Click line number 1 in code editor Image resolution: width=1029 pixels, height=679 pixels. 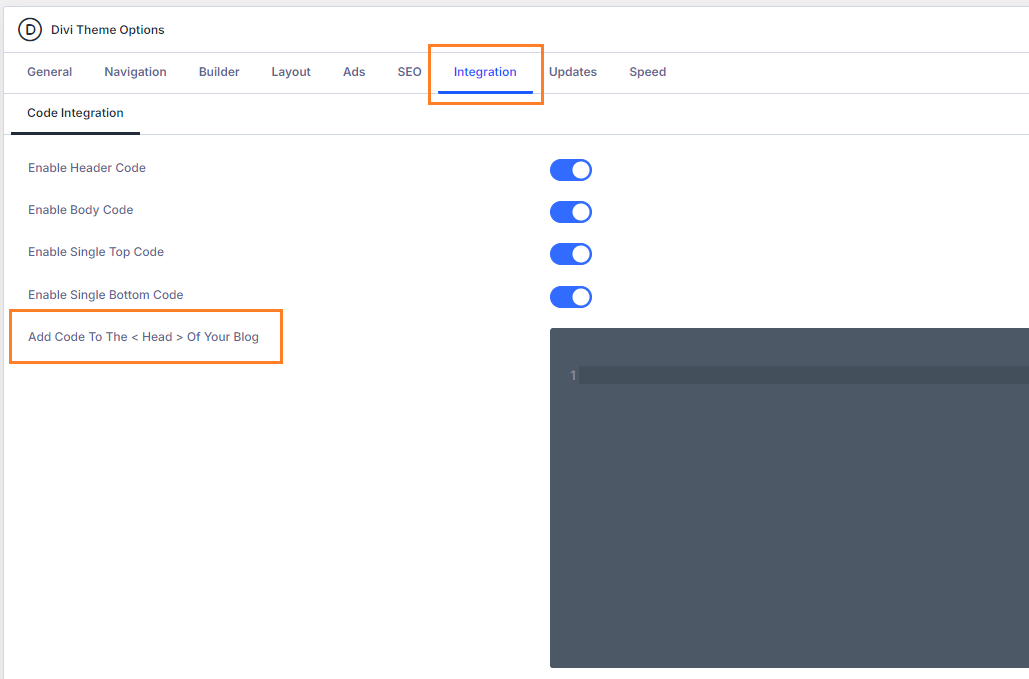[x=573, y=375]
